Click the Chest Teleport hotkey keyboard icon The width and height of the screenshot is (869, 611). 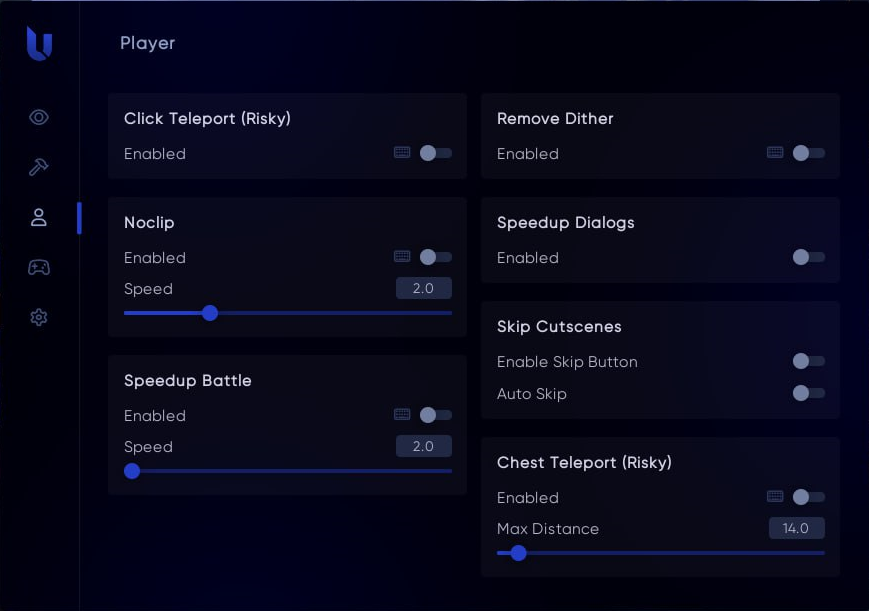click(x=775, y=497)
